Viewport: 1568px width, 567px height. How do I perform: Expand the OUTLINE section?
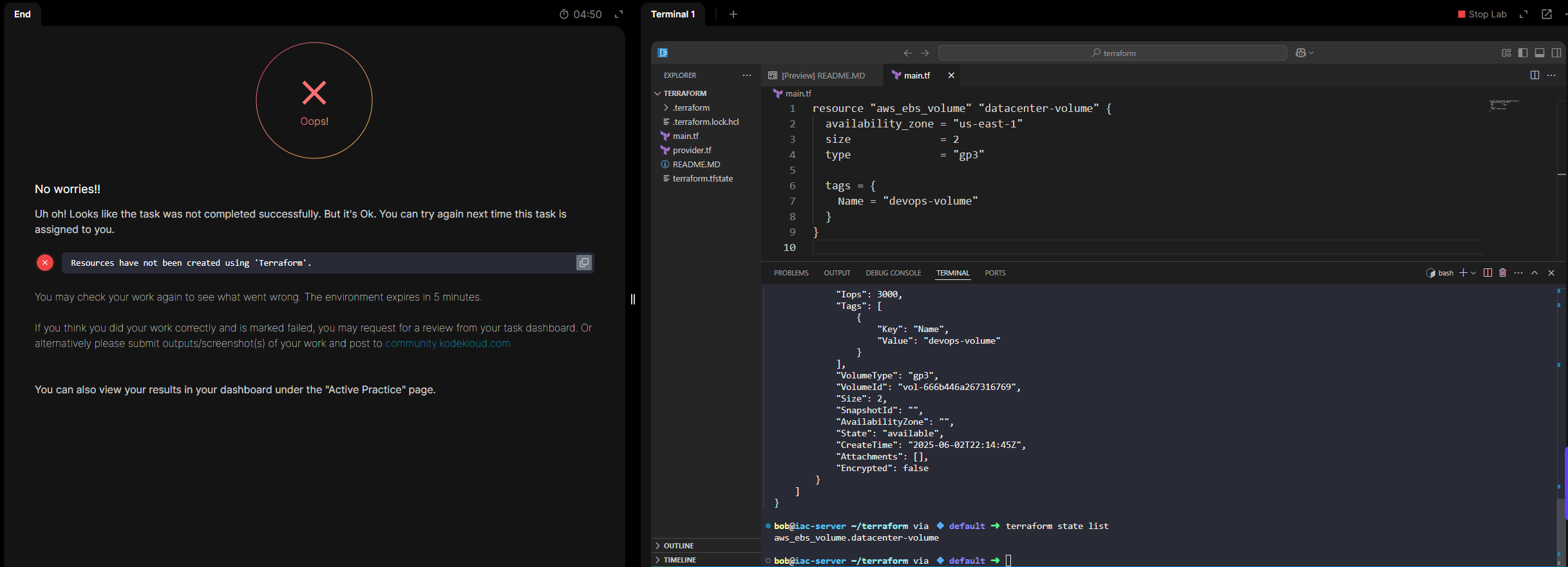point(678,546)
